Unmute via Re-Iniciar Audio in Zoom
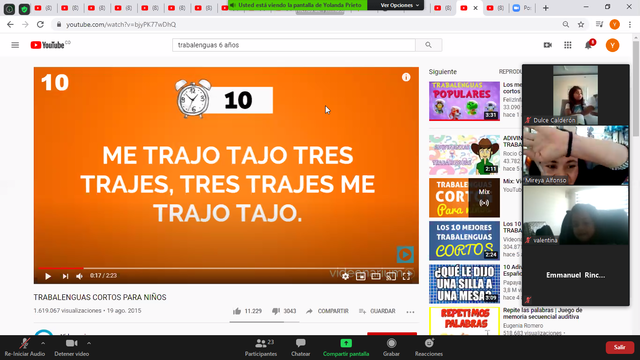This screenshot has height=360, width=640. coord(25,348)
